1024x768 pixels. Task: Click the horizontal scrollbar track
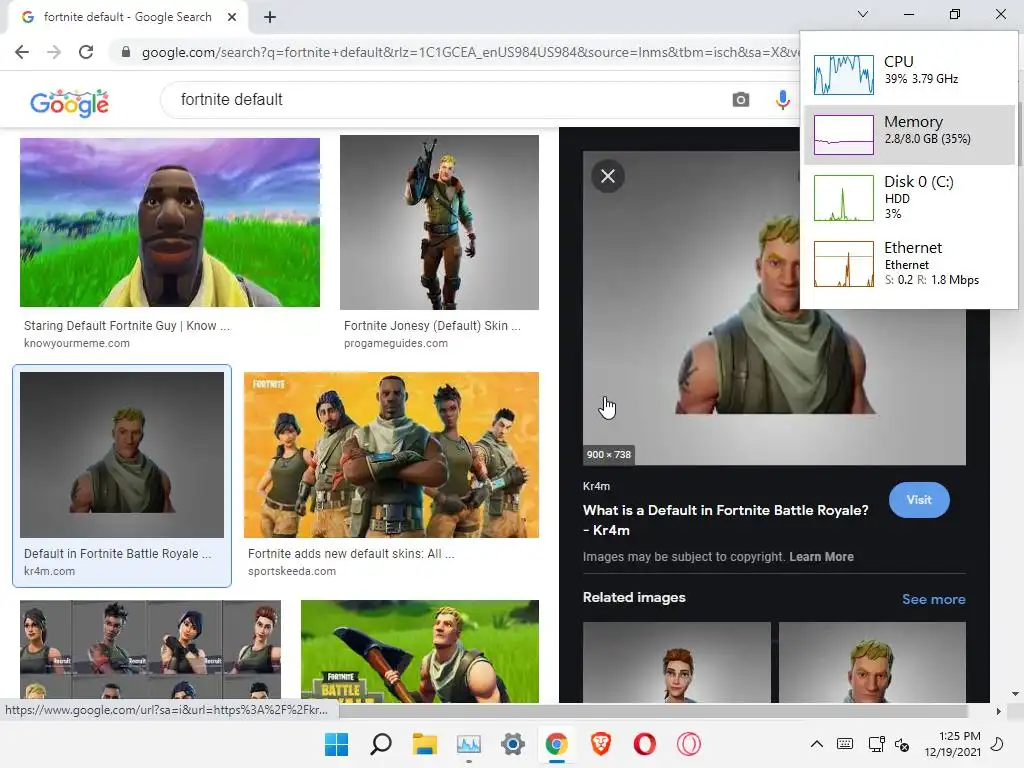click(x=653, y=711)
